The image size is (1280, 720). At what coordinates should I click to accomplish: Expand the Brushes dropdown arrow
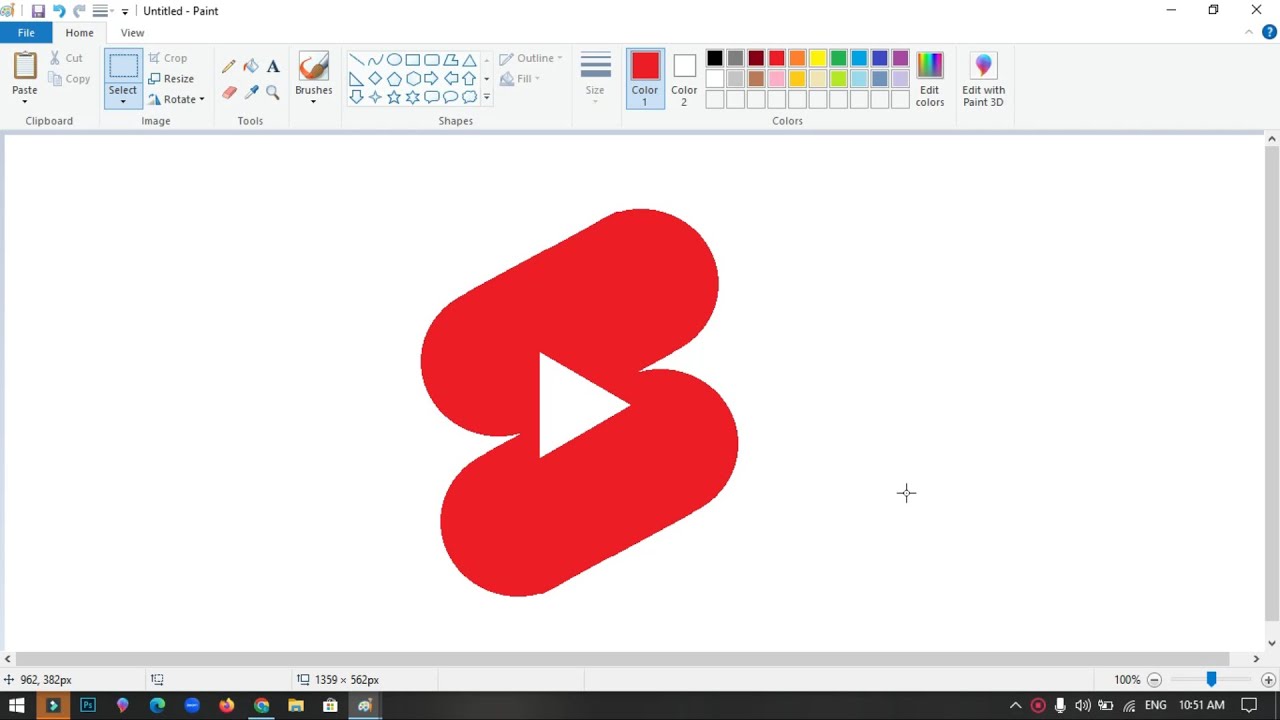[x=313, y=101]
